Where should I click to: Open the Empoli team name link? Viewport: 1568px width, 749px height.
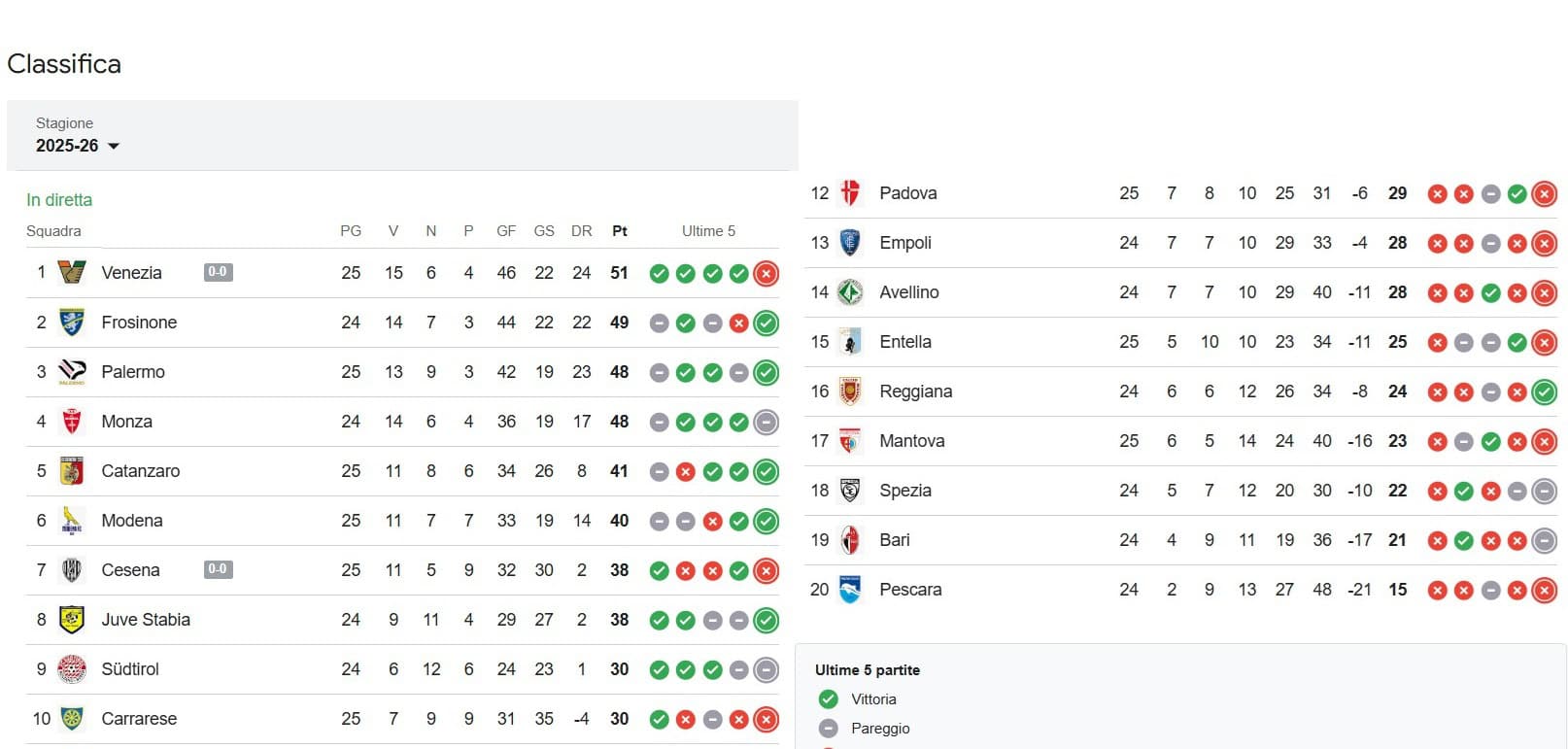tap(904, 243)
